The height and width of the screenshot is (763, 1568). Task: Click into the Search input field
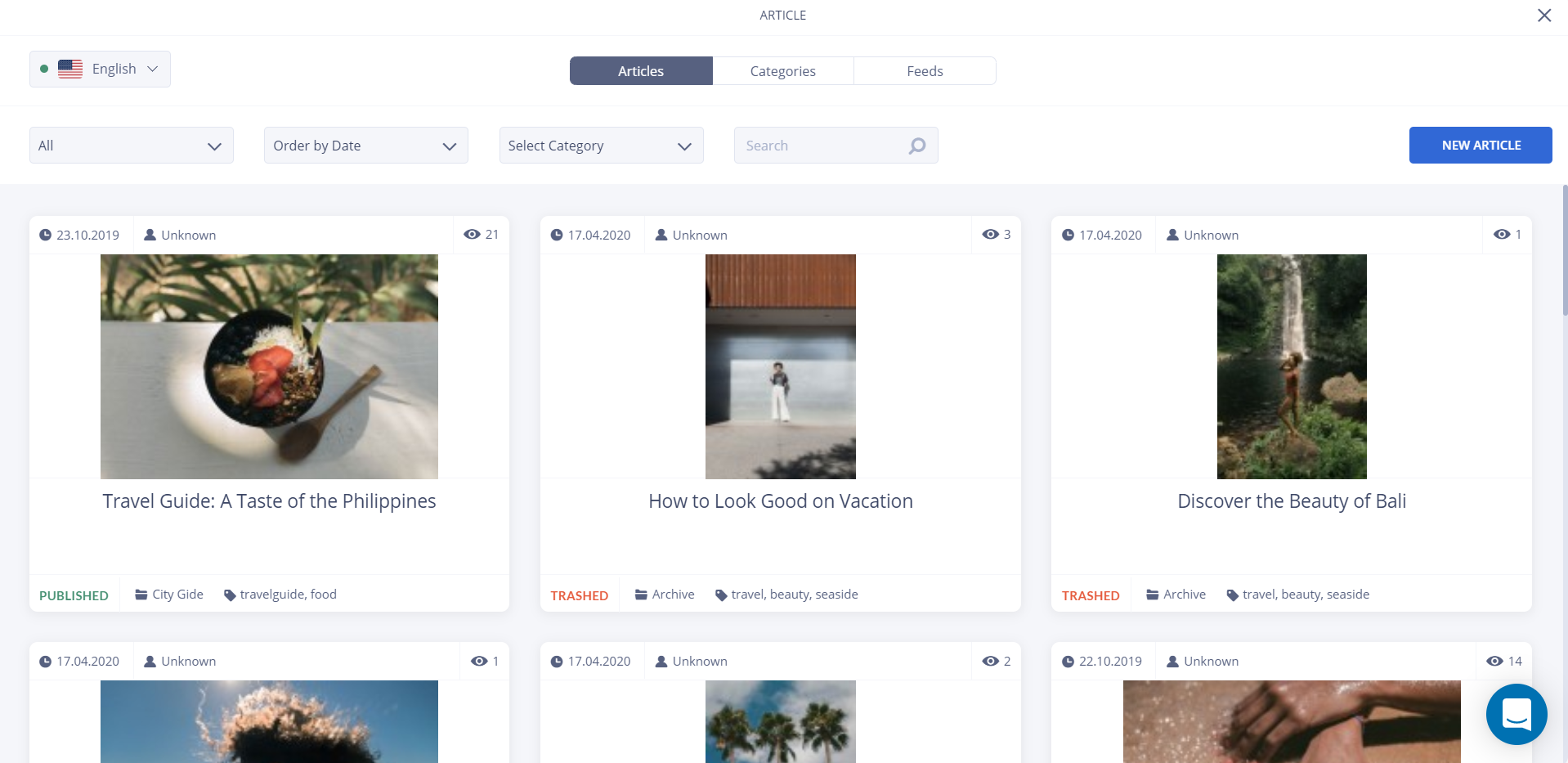(x=822, y=146)
